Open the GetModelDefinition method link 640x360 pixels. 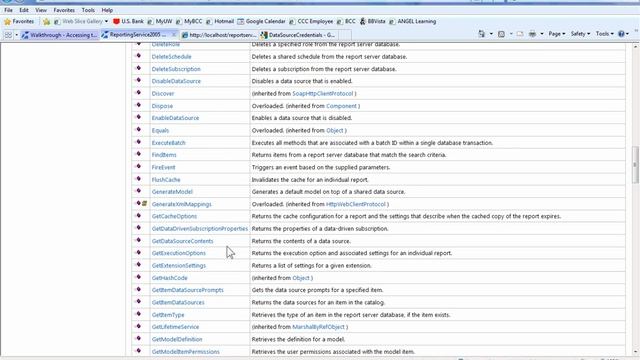tap(177, 339)
